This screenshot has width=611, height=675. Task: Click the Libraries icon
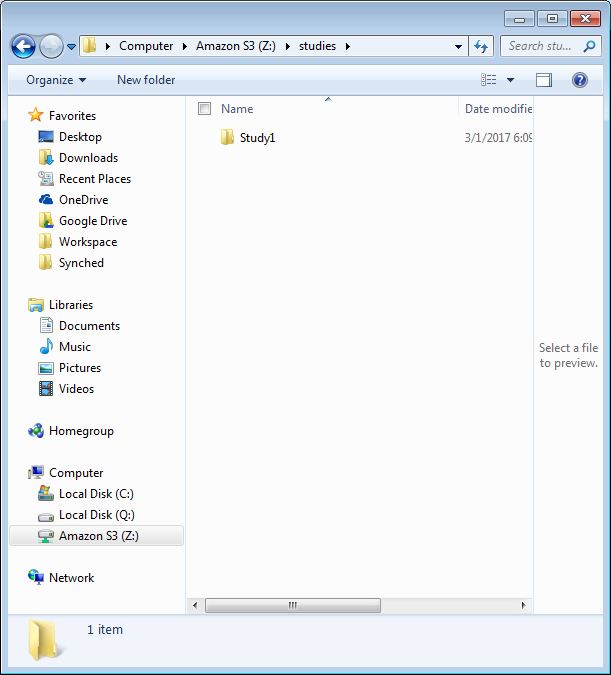[36, 305]
